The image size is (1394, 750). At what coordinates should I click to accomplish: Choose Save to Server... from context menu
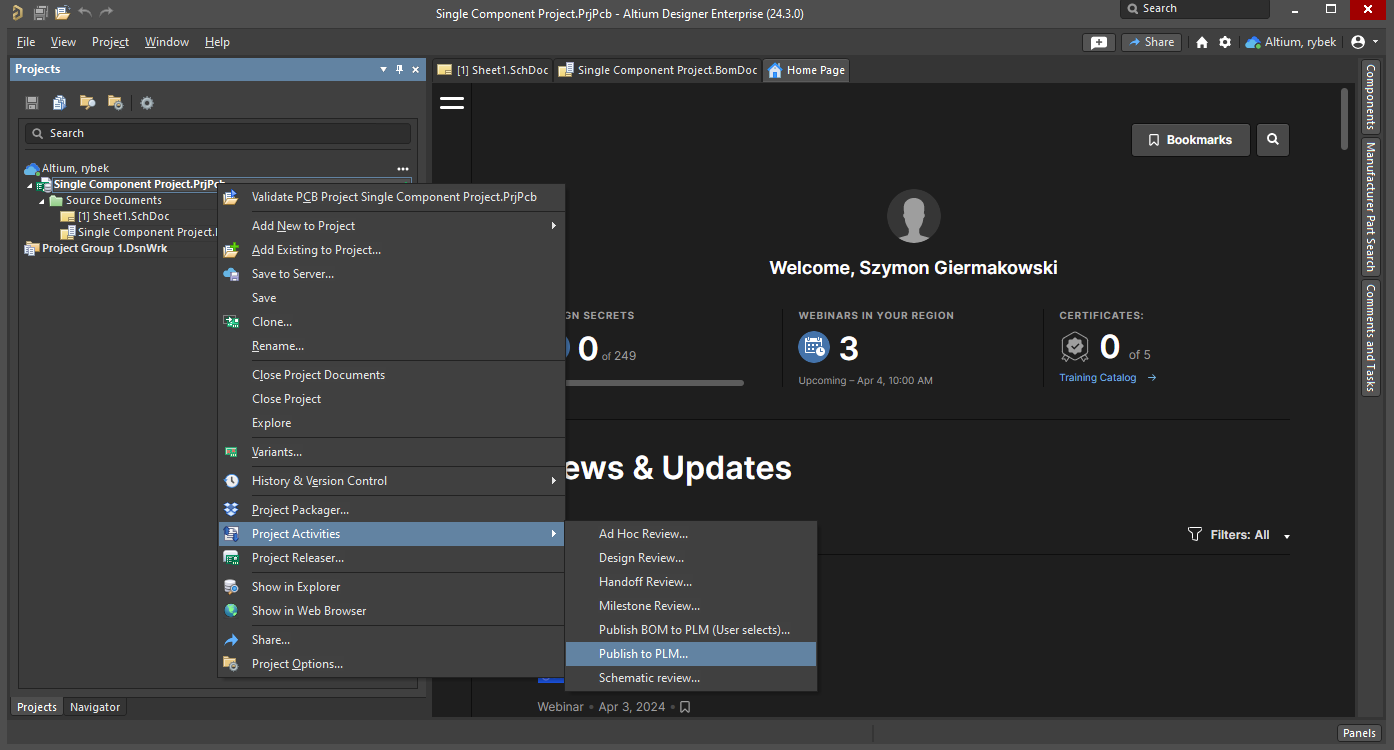coord(392,274)
